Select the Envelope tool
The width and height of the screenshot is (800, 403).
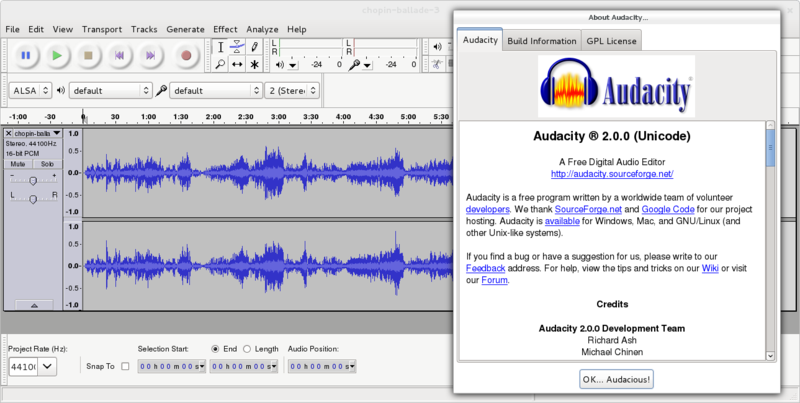point(237,47)
